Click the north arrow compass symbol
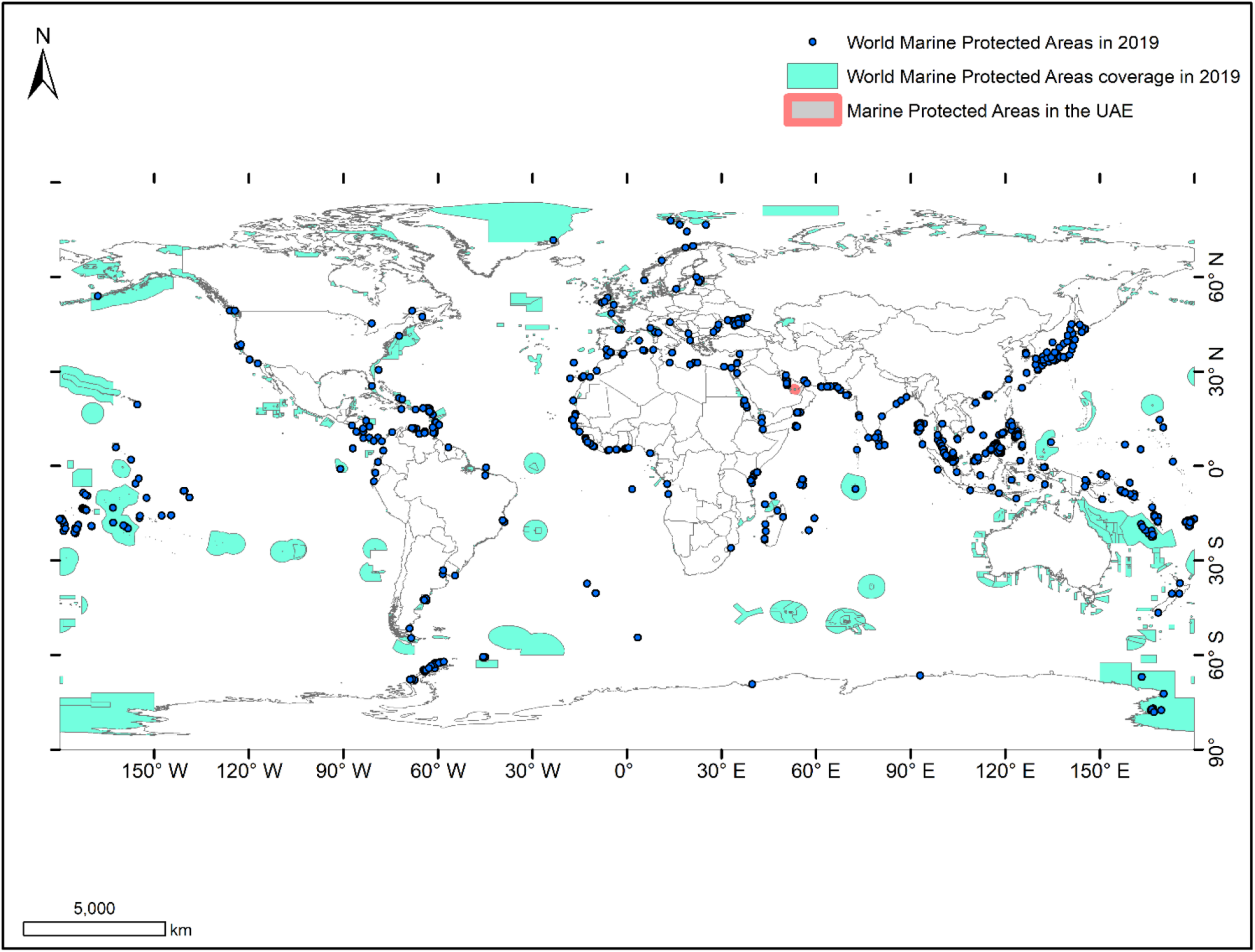 click(43, 75)
